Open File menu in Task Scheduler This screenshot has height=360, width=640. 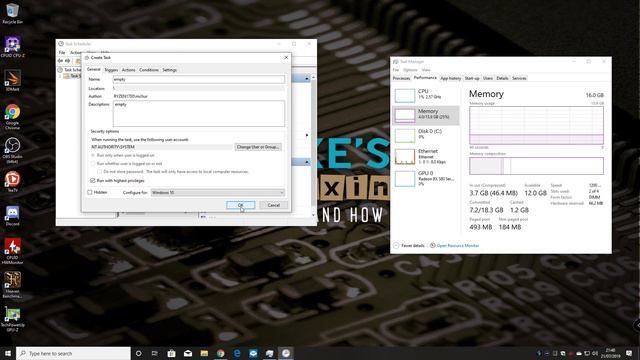coord(62,53)
